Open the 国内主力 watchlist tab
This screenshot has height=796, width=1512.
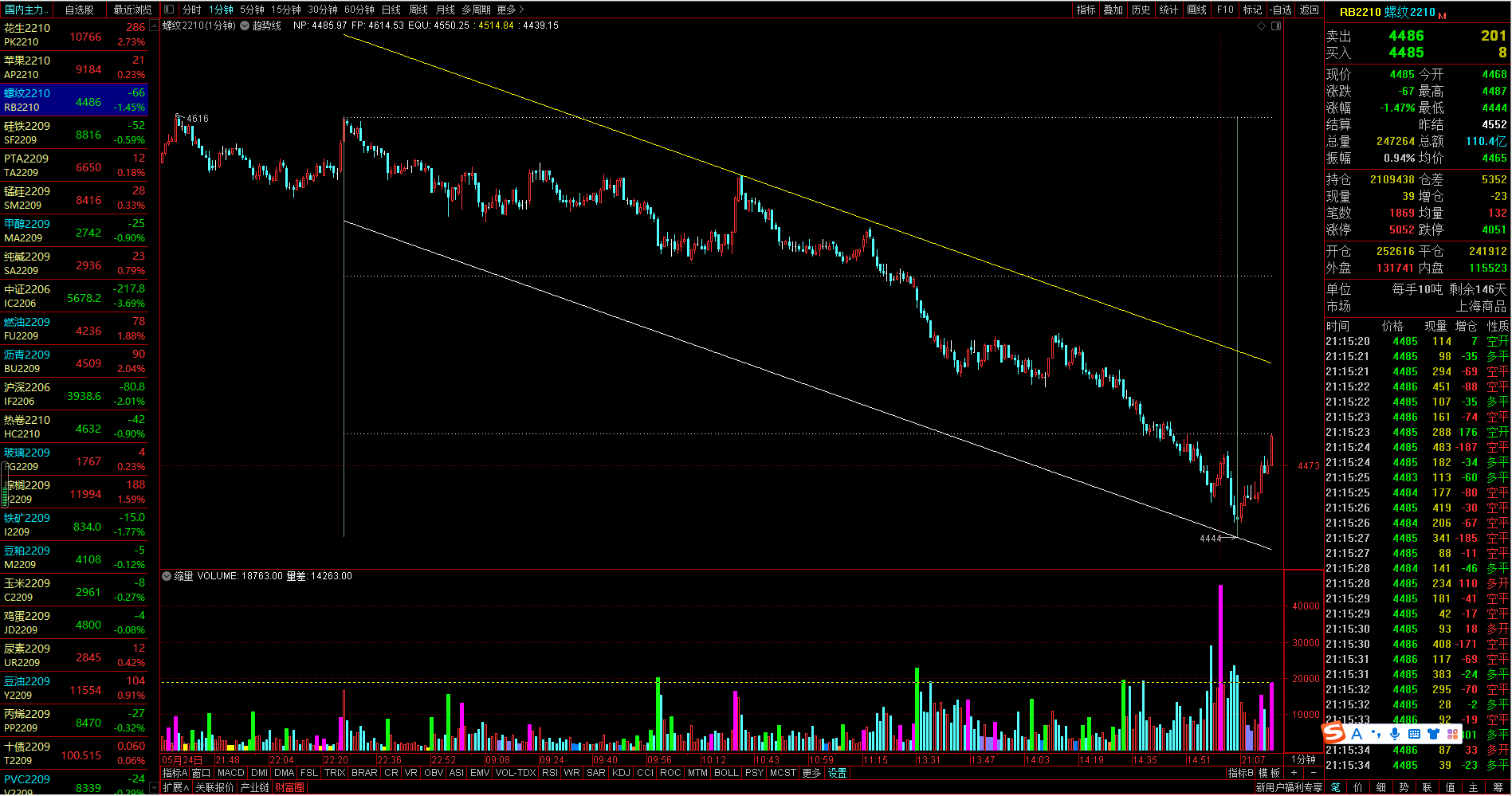click(26, 10)
